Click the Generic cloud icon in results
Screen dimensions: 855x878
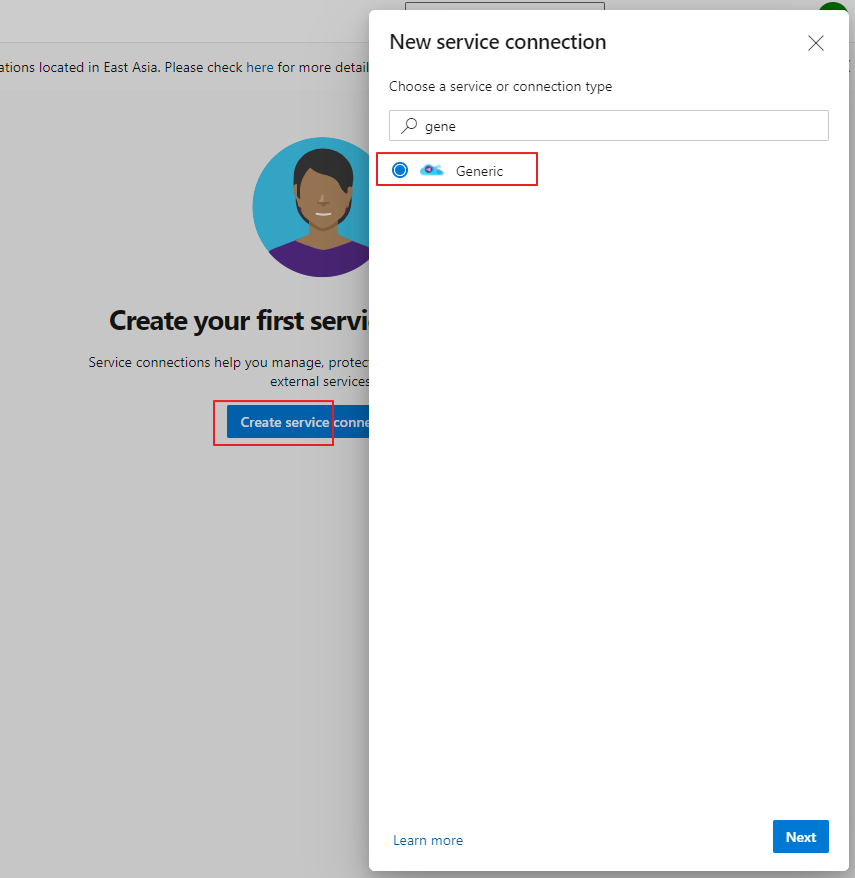pyautogui.click(x=431, y=169)
